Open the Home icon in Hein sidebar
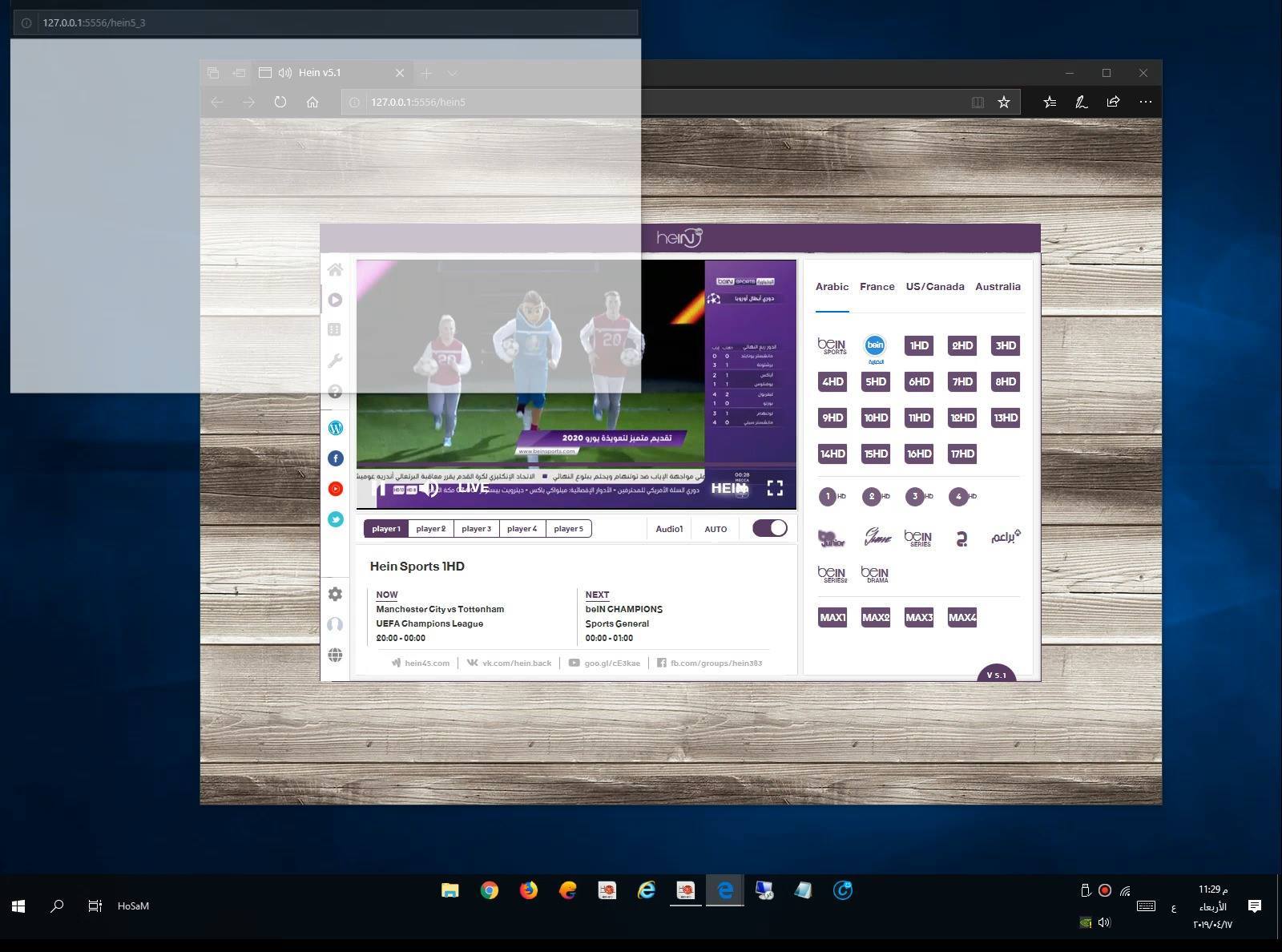1282x952 pixels. (x=335, y=269)
